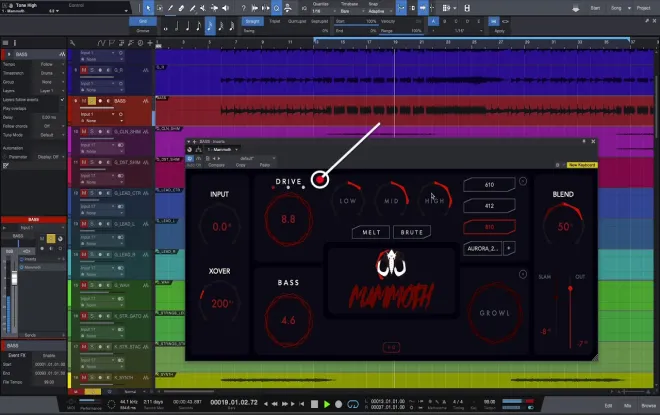This screenshot has height=415, width=660.
Task: Click the plugin window pin icon
Action: point(584,141)
